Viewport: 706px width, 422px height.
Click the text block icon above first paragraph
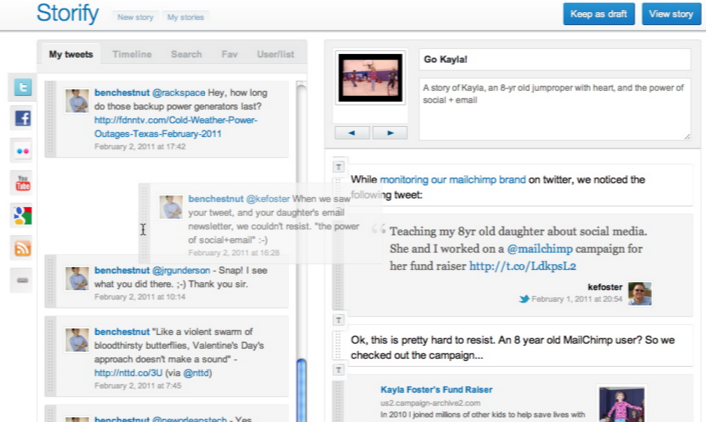pos(338,166)
